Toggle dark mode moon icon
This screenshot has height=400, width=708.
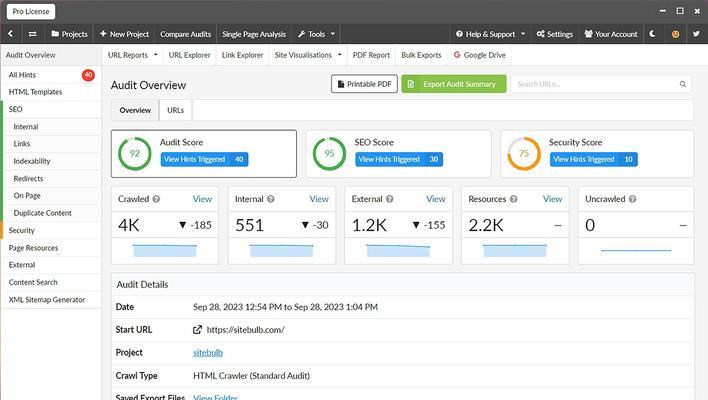652,34
